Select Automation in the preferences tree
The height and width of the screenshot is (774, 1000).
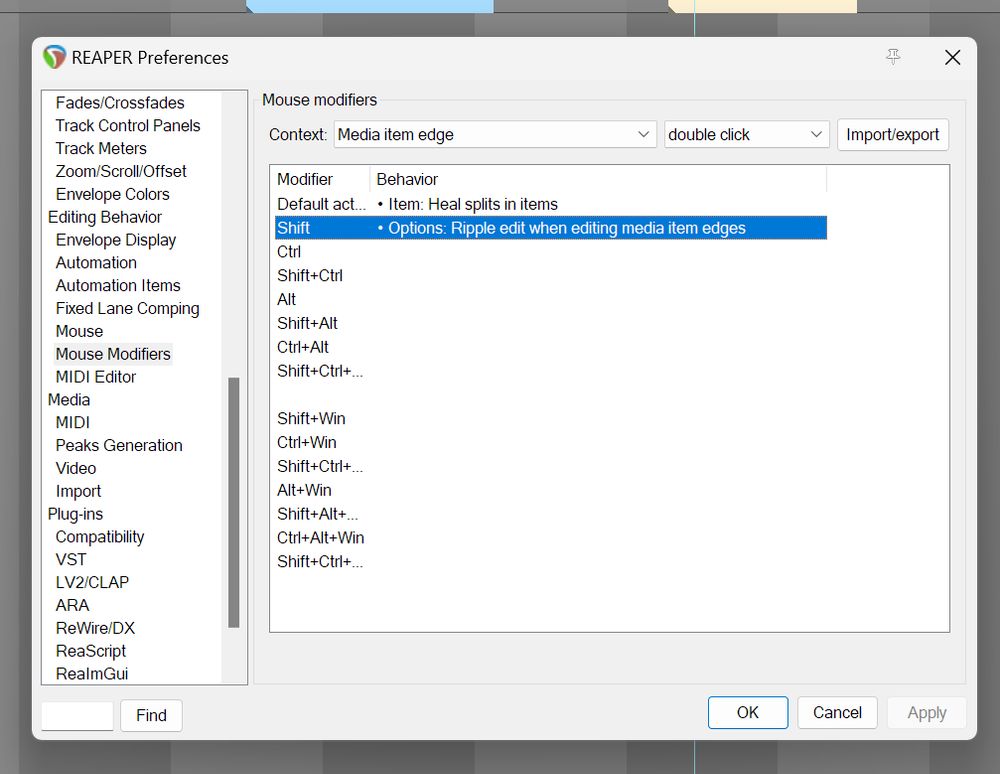pos(96,263)
